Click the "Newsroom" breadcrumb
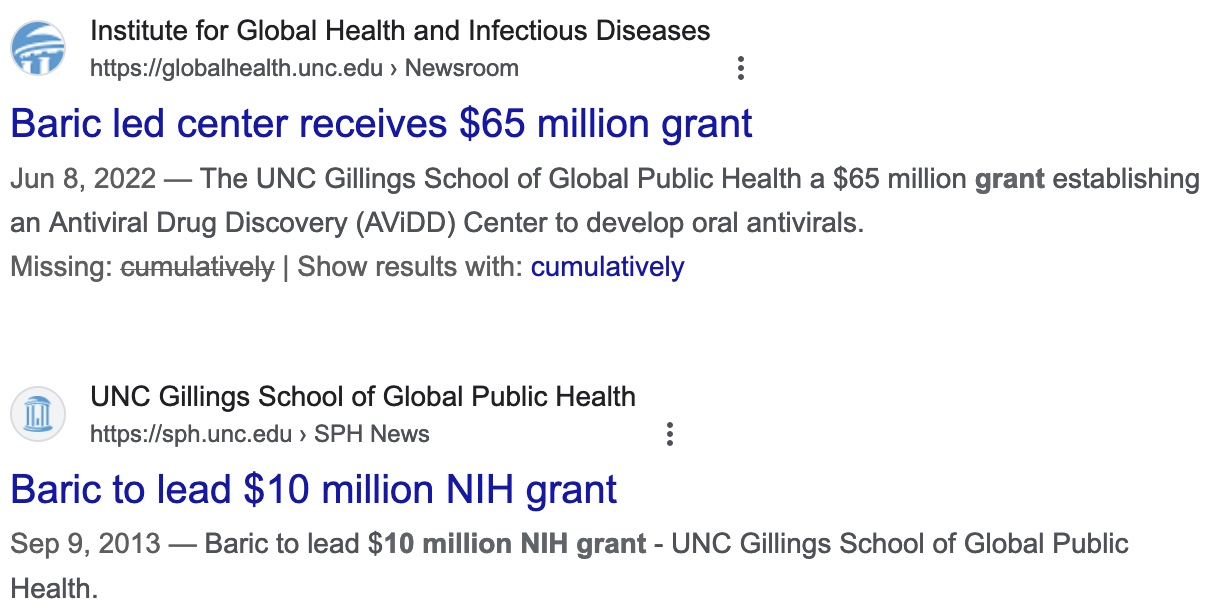This screenshot has height=616, width=1218. (461, 68)
